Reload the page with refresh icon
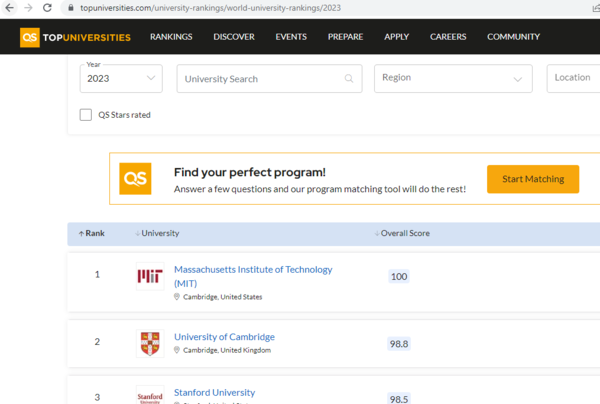The height and width of the screenshot is (404, 600). (x=47, y=8)
